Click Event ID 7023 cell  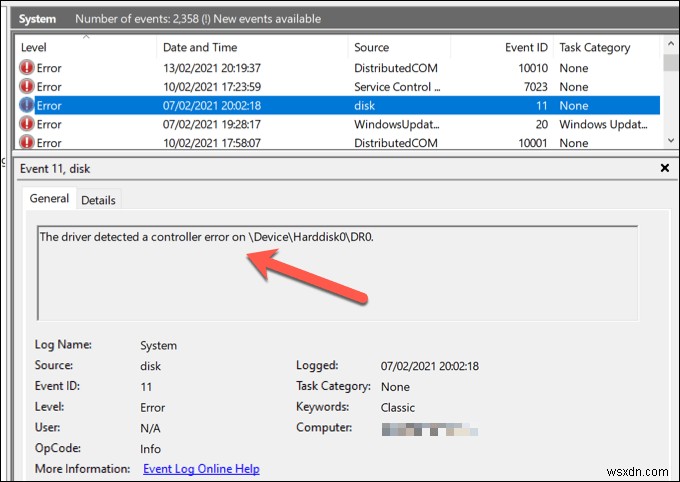[x=536, y=87]
